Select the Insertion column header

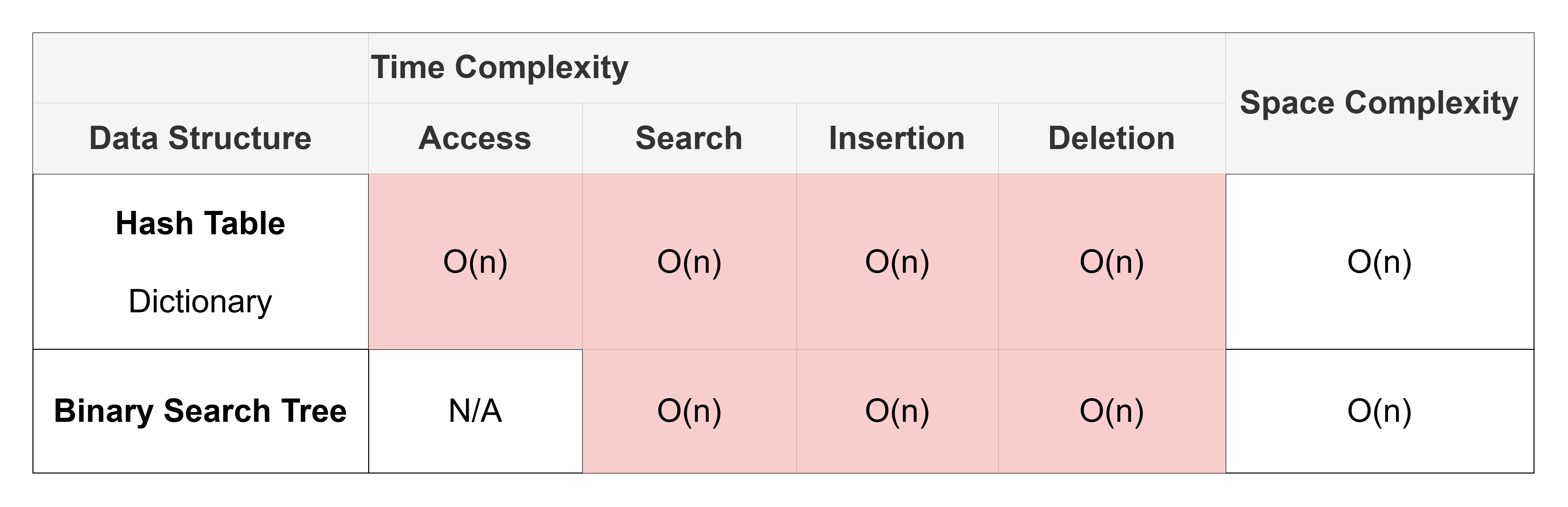pos(897,138)
